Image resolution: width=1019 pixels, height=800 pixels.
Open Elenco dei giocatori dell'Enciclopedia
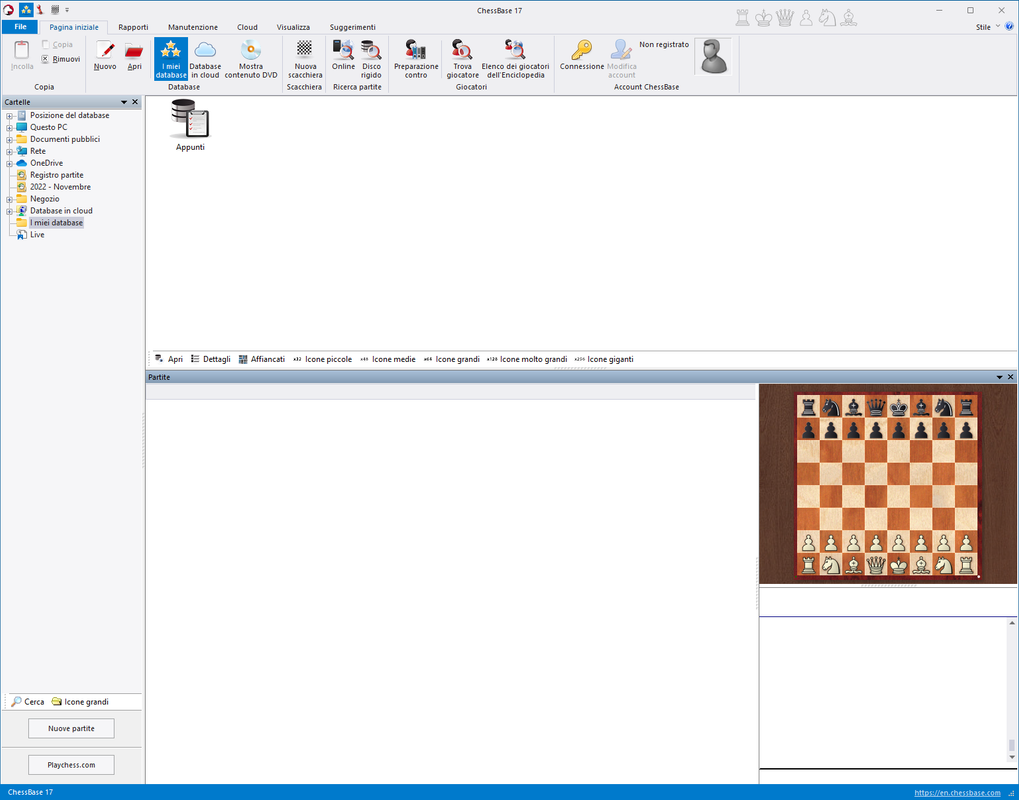pyautogui.click(x=515, y=58)
